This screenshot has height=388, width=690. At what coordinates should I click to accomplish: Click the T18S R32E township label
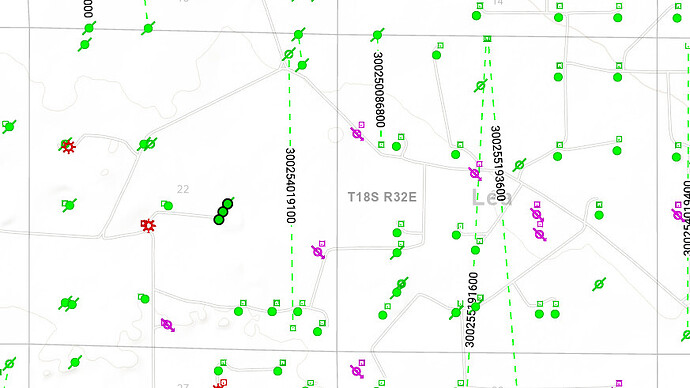click(382, 197)
